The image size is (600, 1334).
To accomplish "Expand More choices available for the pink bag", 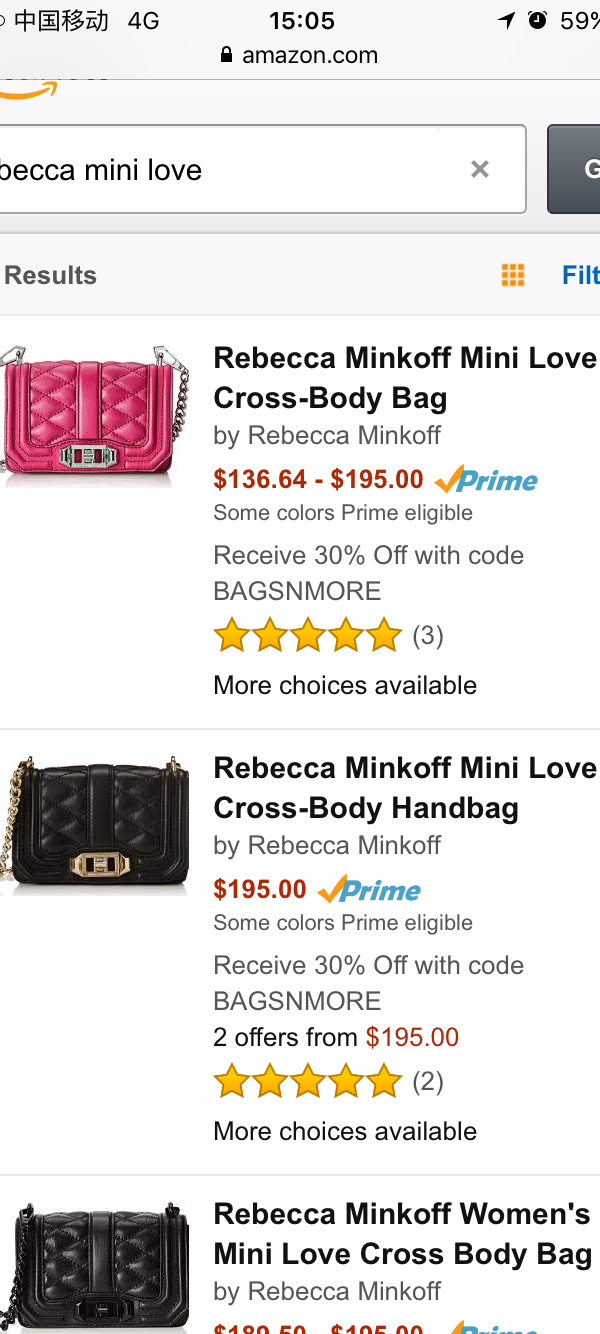I will pyautogui.click(x=345, y=685).
